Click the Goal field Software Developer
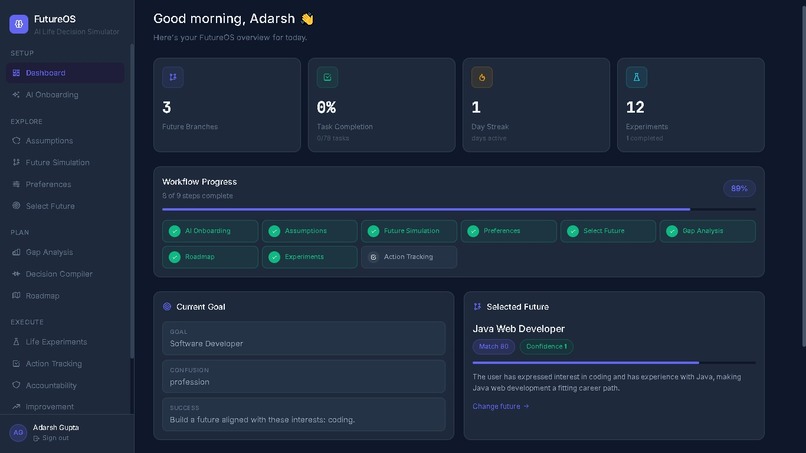The width and height of the screenshot is (806, 453). click(x=304, y=338)
